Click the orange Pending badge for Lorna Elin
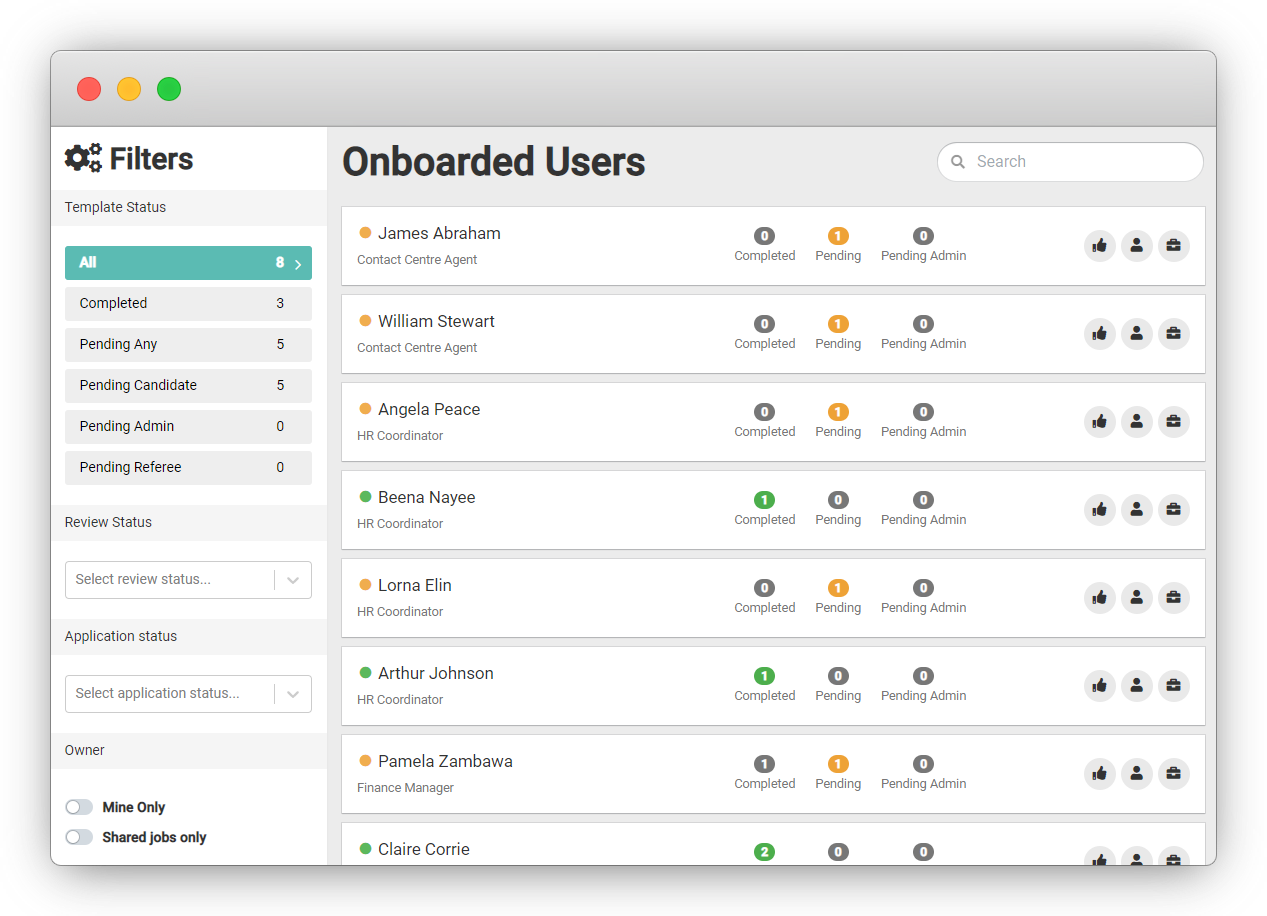 point(838,588)
